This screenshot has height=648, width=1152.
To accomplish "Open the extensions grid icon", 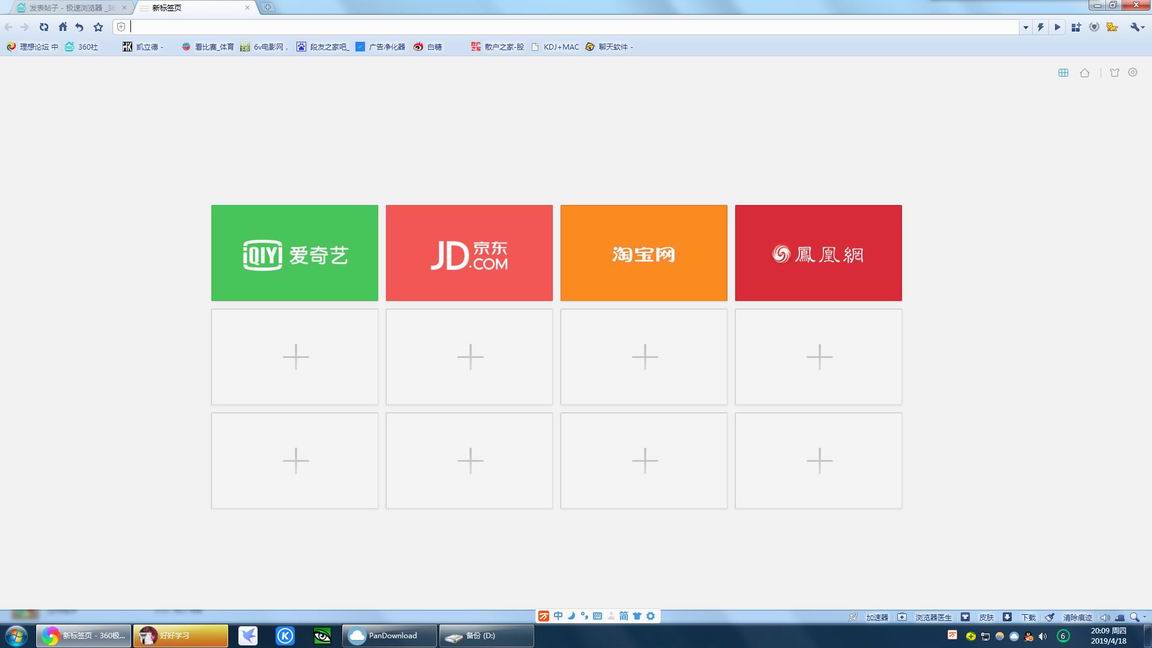I will coord(1076,27).
